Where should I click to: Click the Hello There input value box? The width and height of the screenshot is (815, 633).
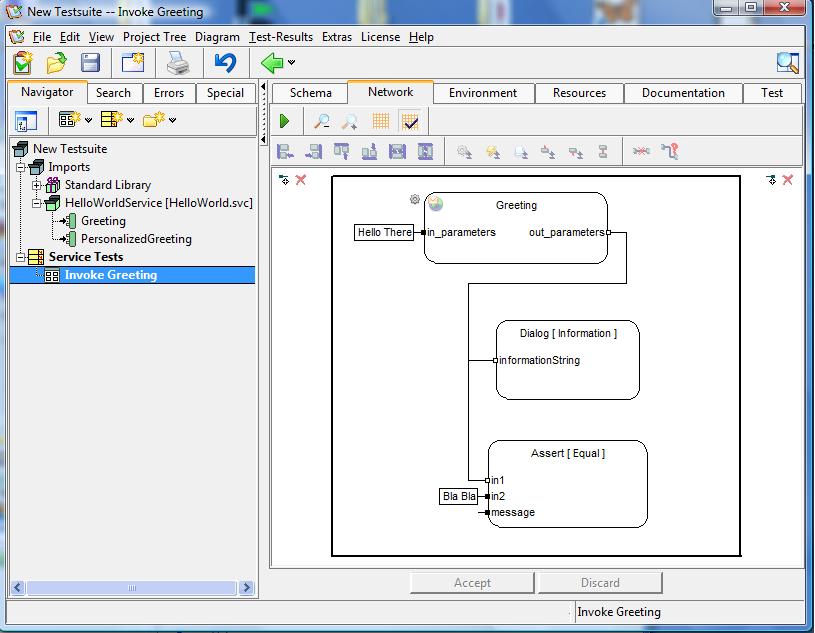(385, 232)
